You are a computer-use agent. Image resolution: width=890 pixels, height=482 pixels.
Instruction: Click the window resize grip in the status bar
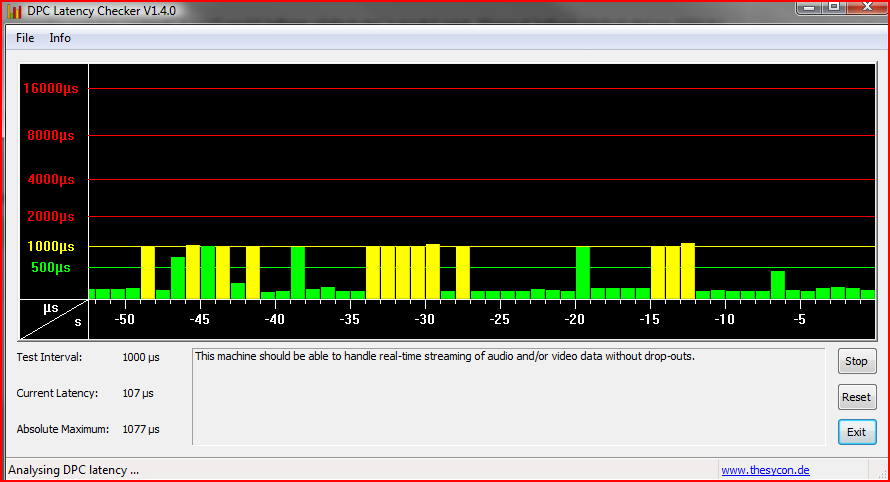881,473
